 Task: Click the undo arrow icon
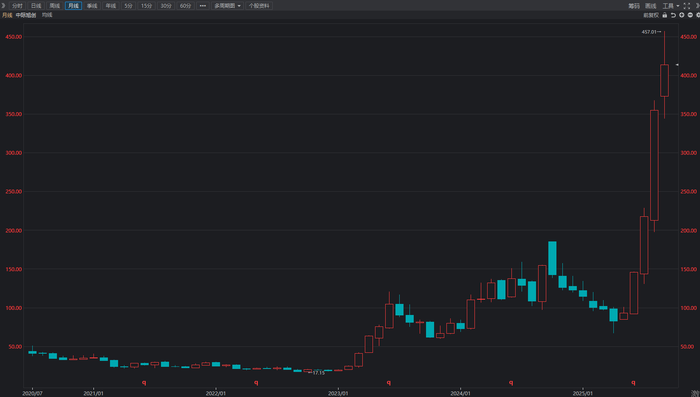coord(673,15)
